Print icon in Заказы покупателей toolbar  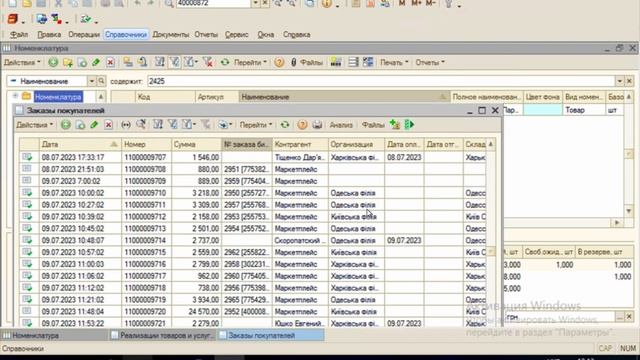[317, 125]
